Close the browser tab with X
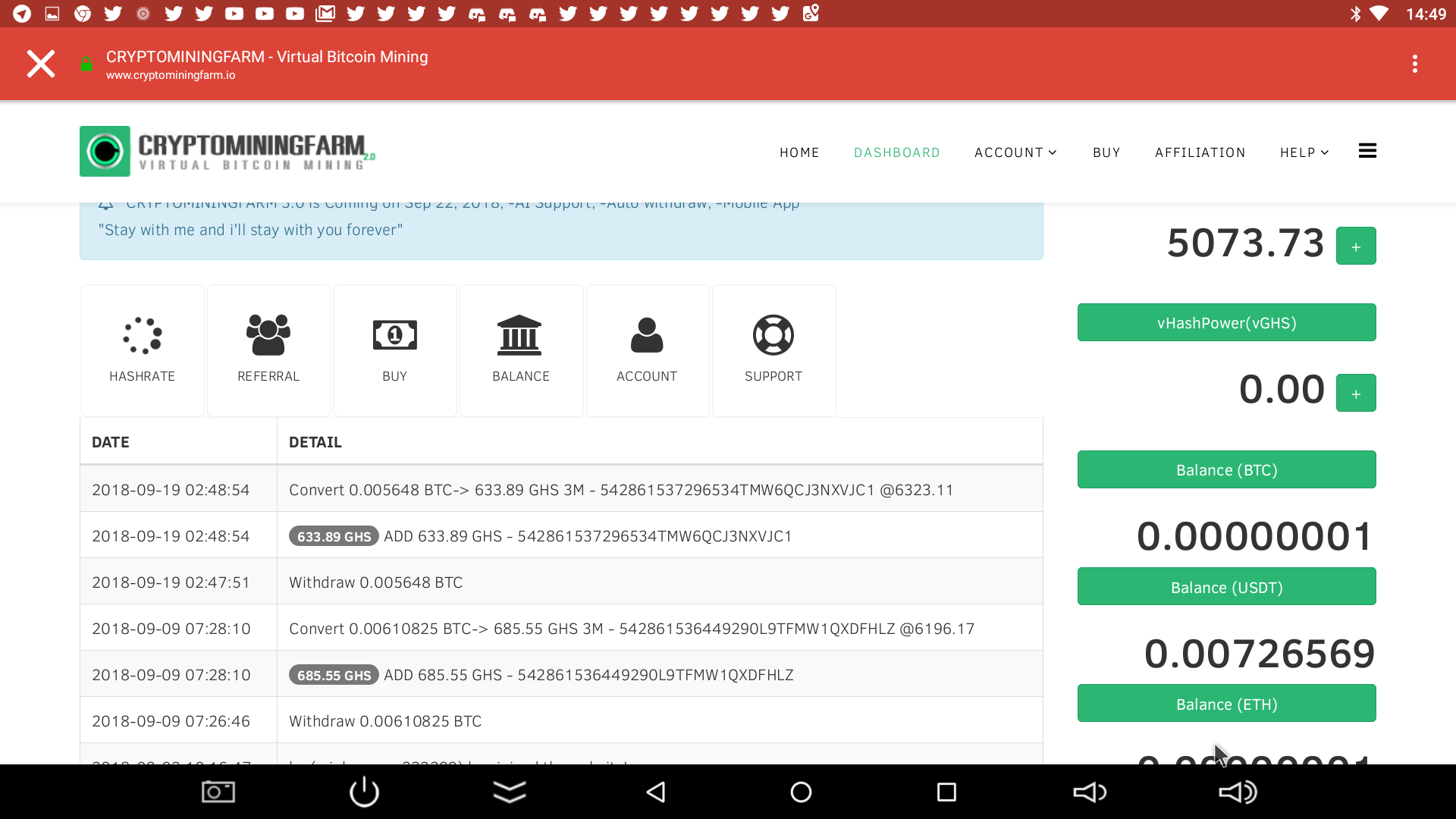 41,64
